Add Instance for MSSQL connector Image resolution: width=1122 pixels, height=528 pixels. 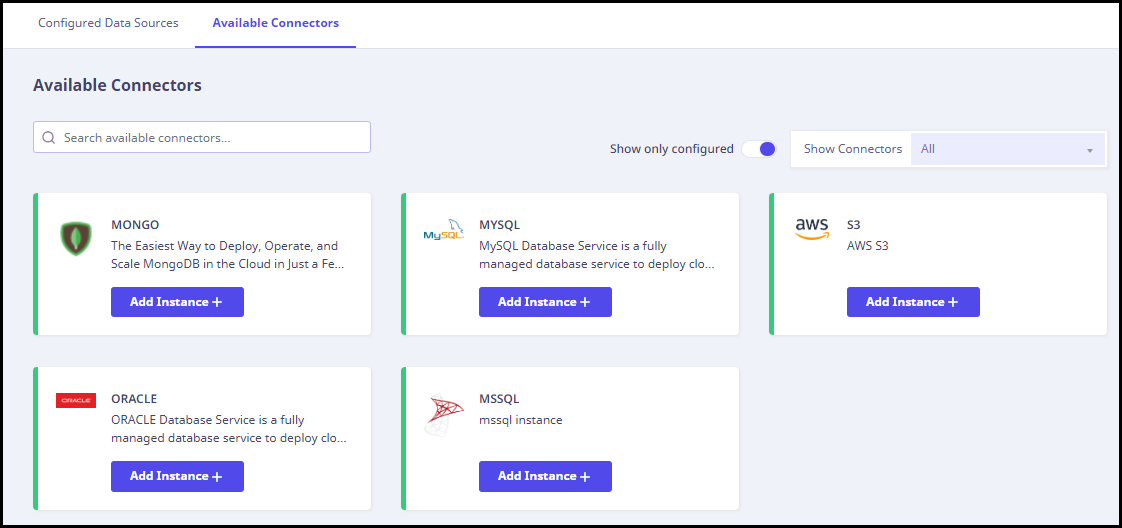pyautogui.click(x=545, y=476)
